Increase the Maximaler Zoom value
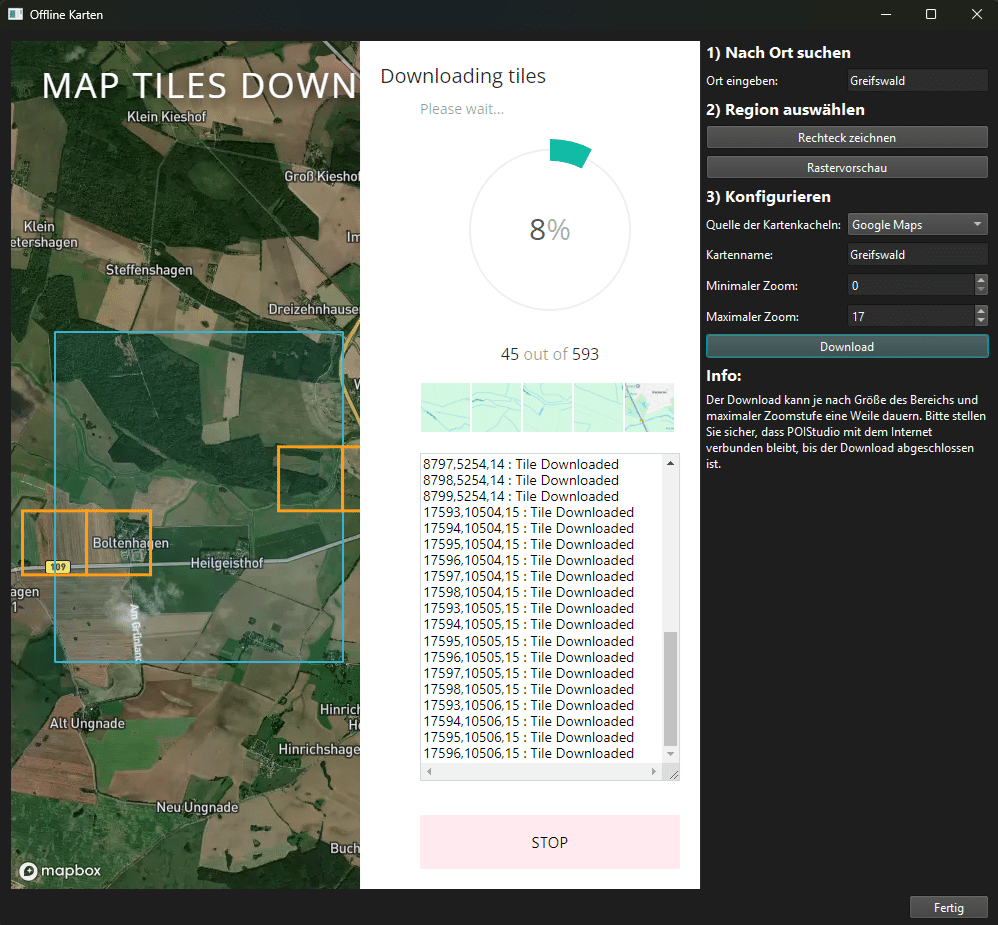998x925 pixels. (x=981, y=311)
